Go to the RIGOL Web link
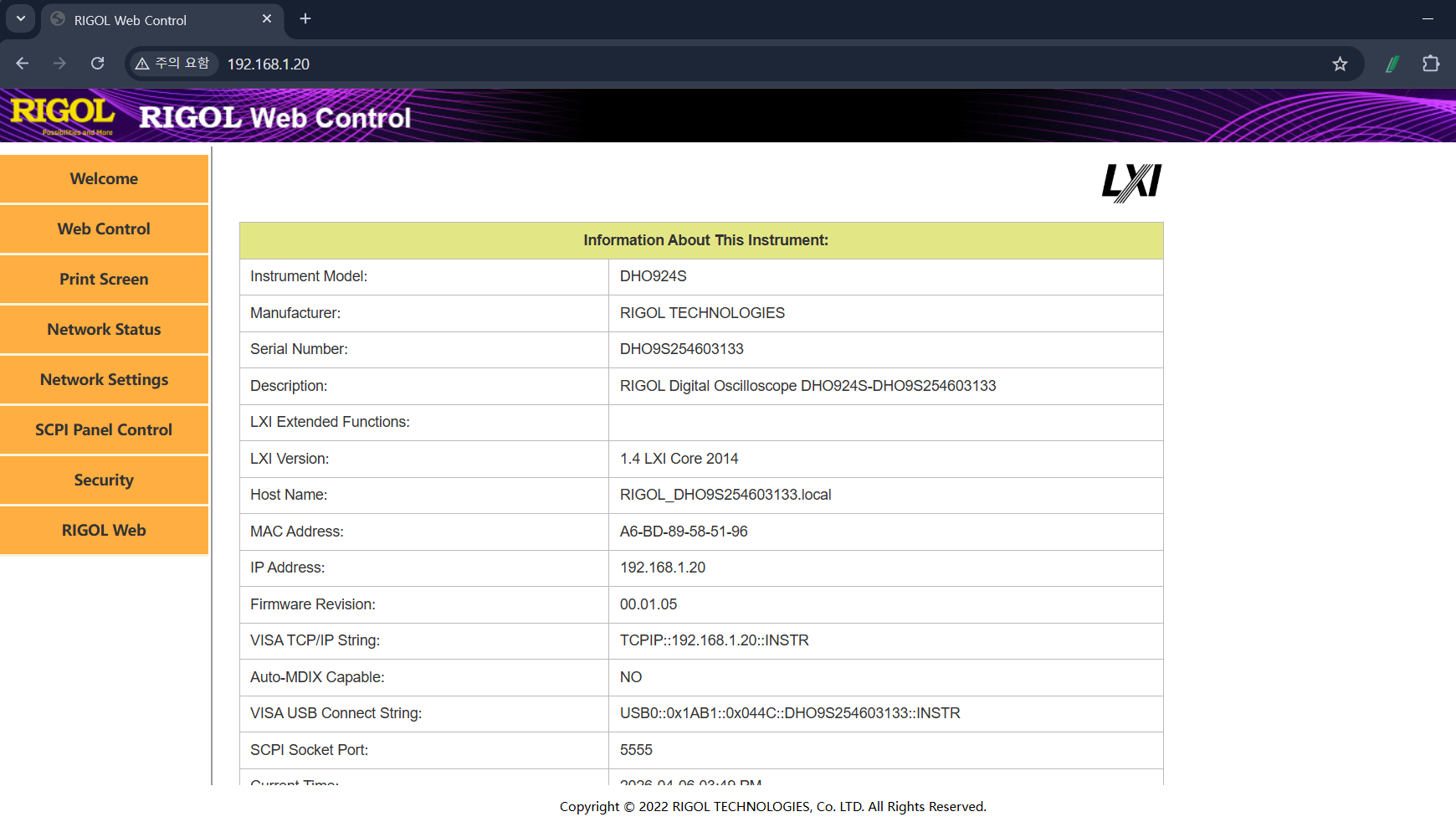The height and width of the screenshot is (822, 1456). tap(104, 530)
